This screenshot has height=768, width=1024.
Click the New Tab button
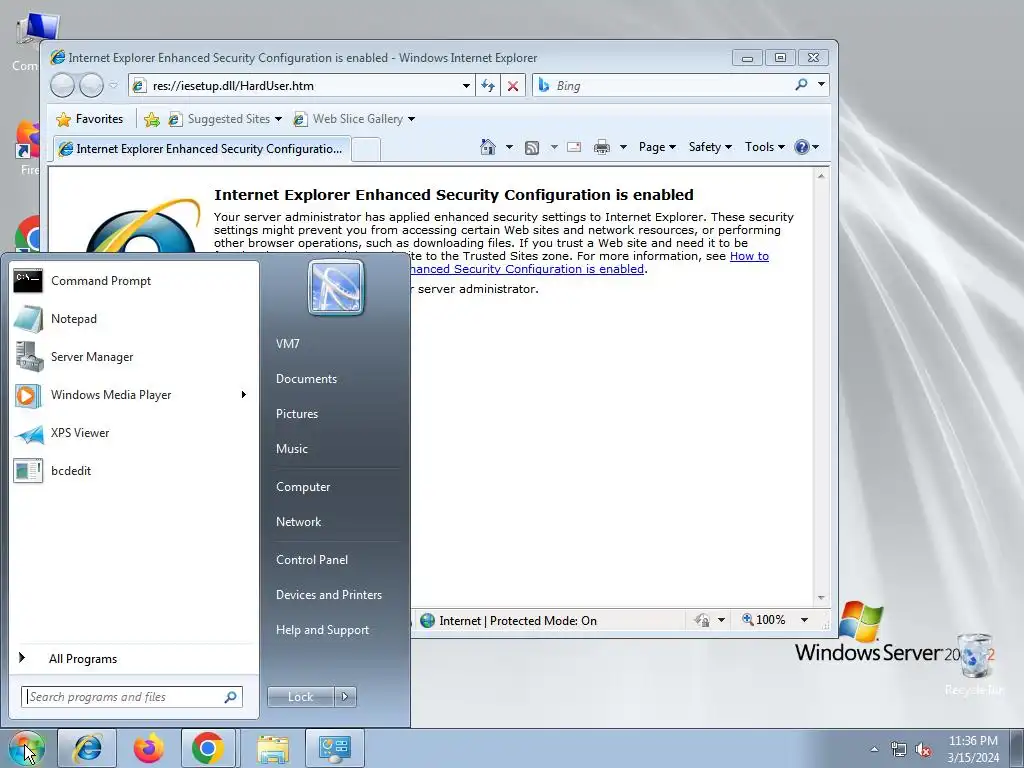pyautogui.click(x=366, y=150)
